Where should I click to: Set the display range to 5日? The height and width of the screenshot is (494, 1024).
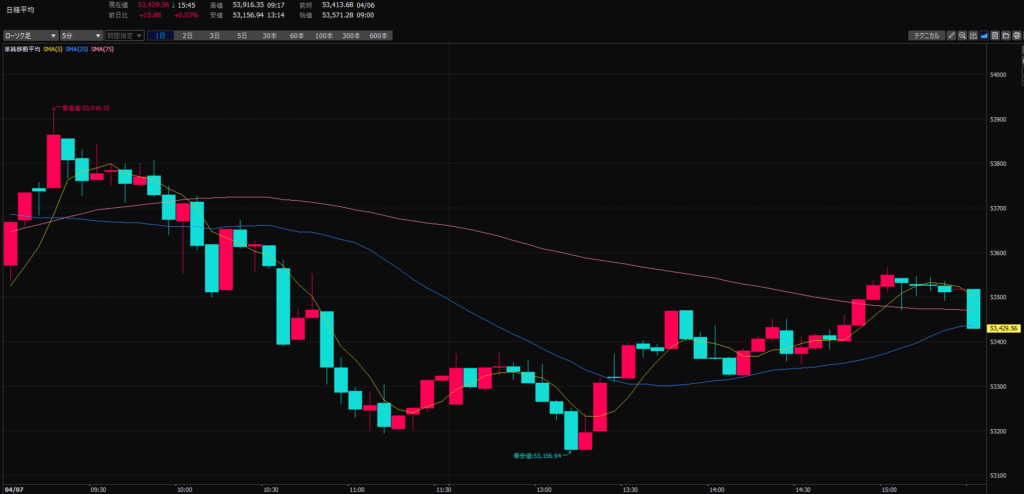[x=242, y=36]
